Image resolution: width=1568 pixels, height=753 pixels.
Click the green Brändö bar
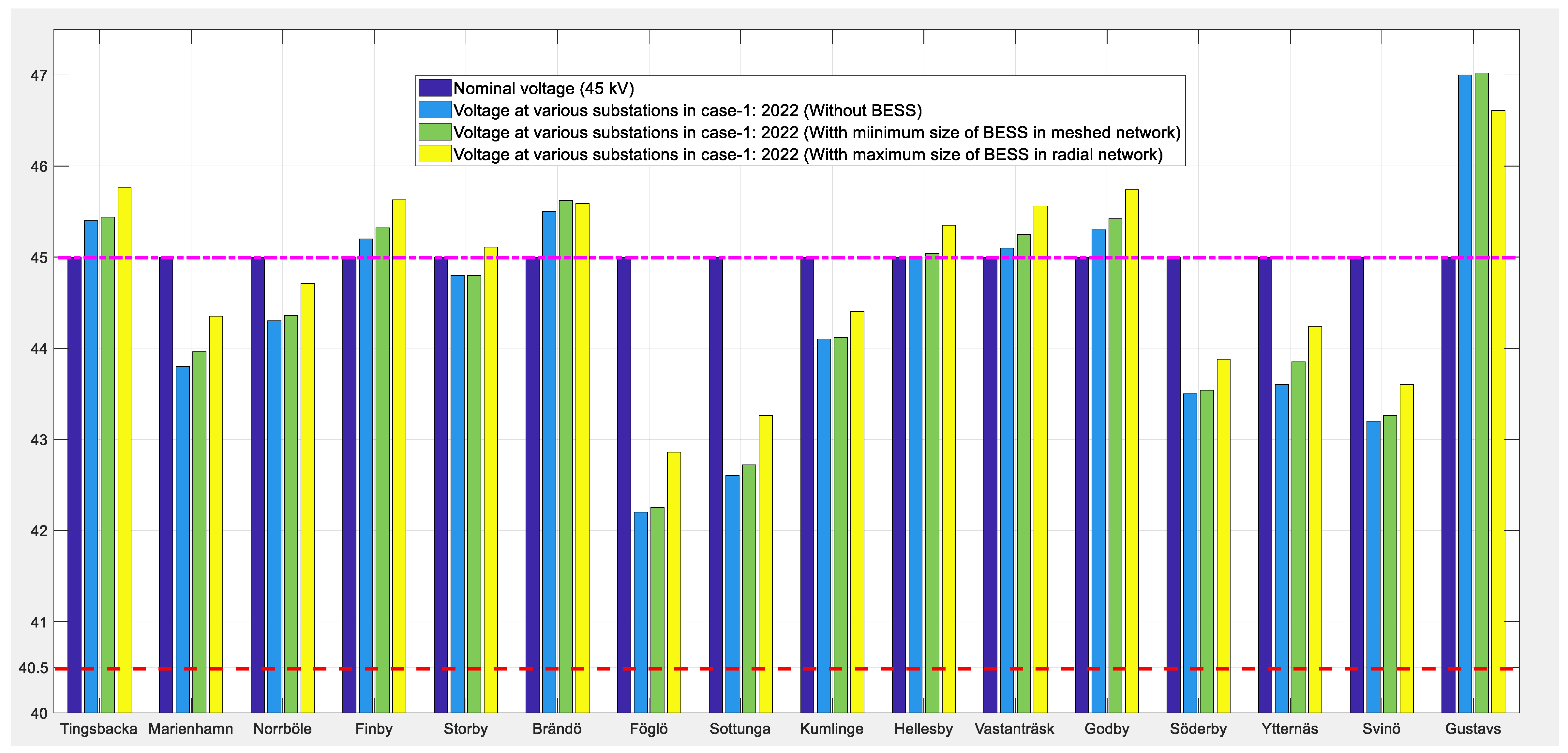(565, 457)
